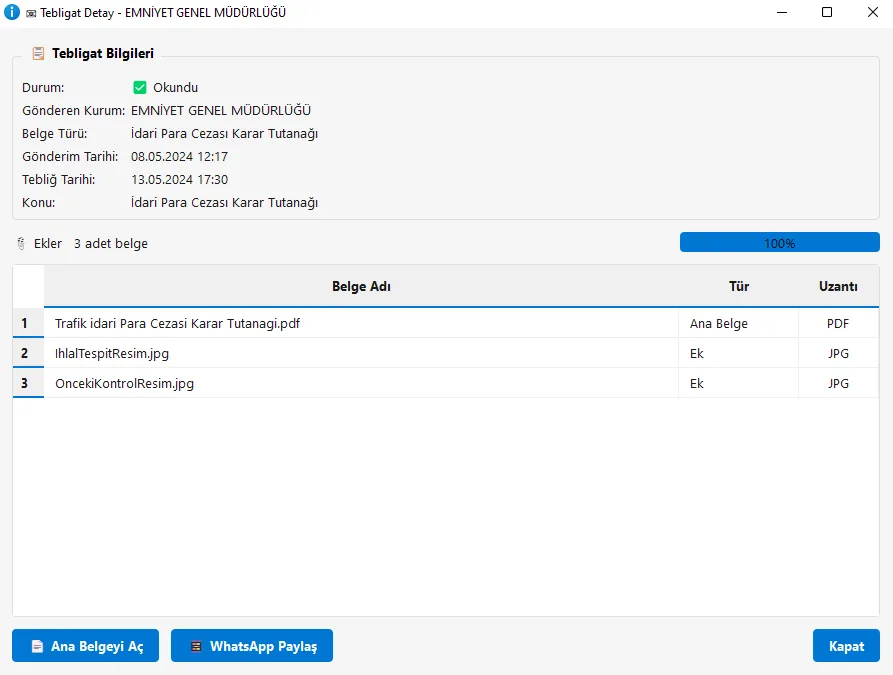Click the WhatsApp Paylaş button icon
893x675 pixels.
coord(196,647)
